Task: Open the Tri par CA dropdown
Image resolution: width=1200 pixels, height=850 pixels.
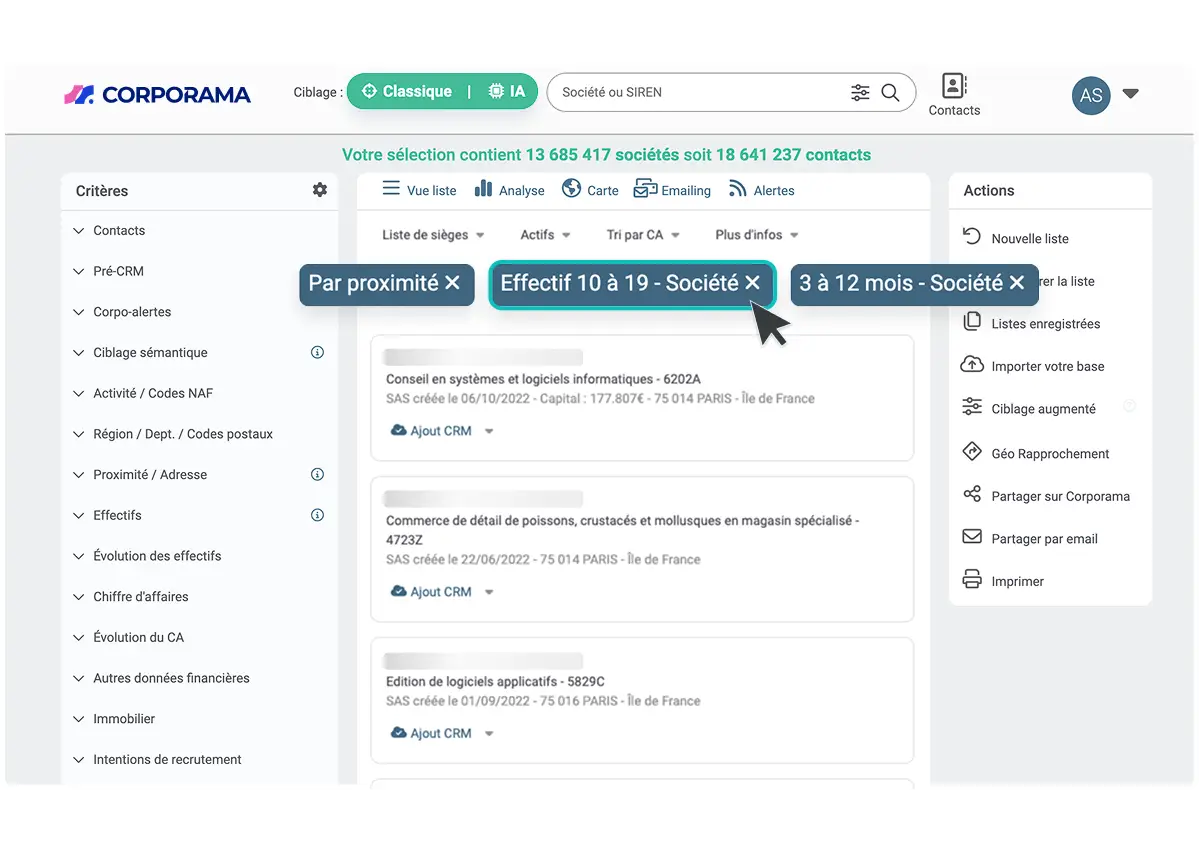Action: point(643,235)
